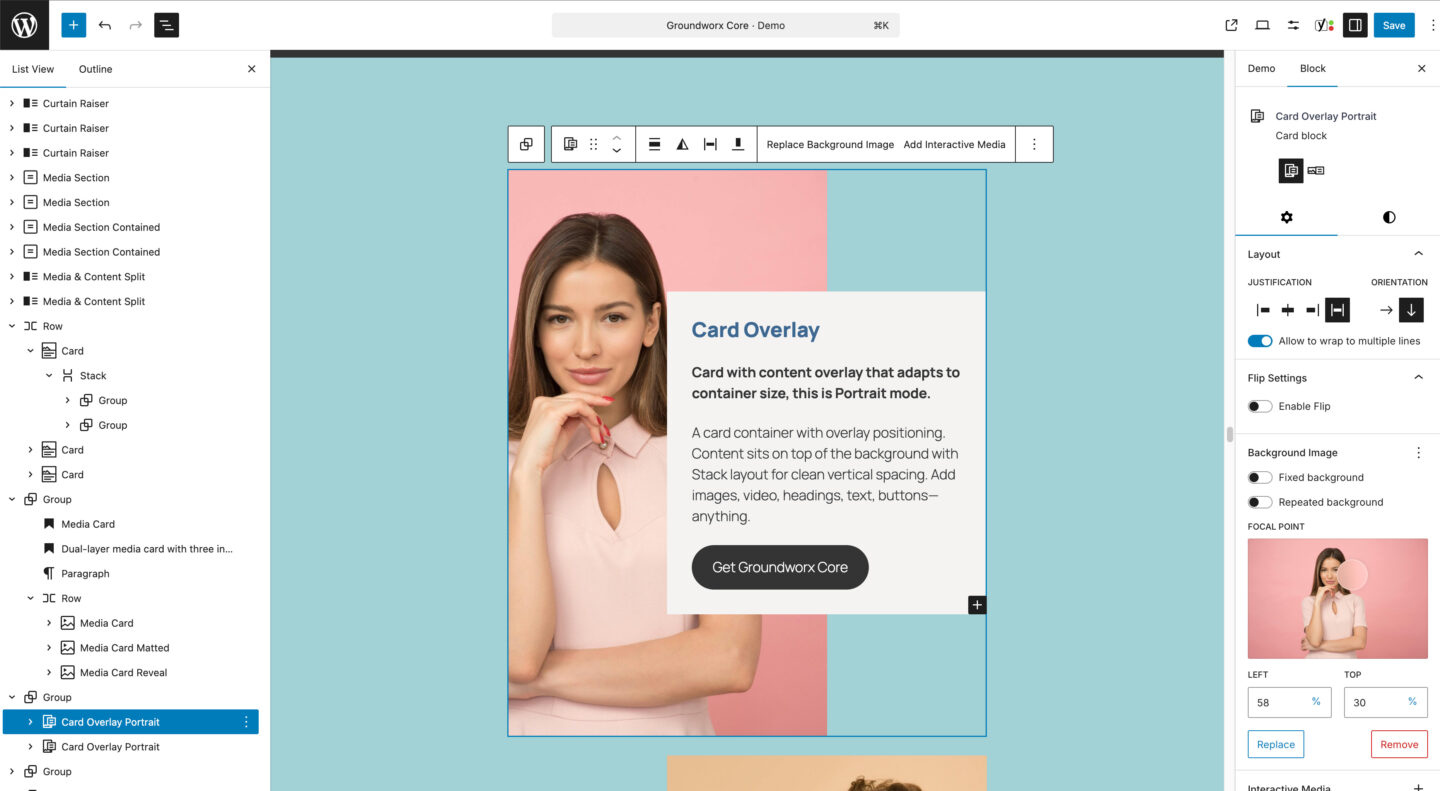Switch to the Outline tab

[x=96, y=69]
